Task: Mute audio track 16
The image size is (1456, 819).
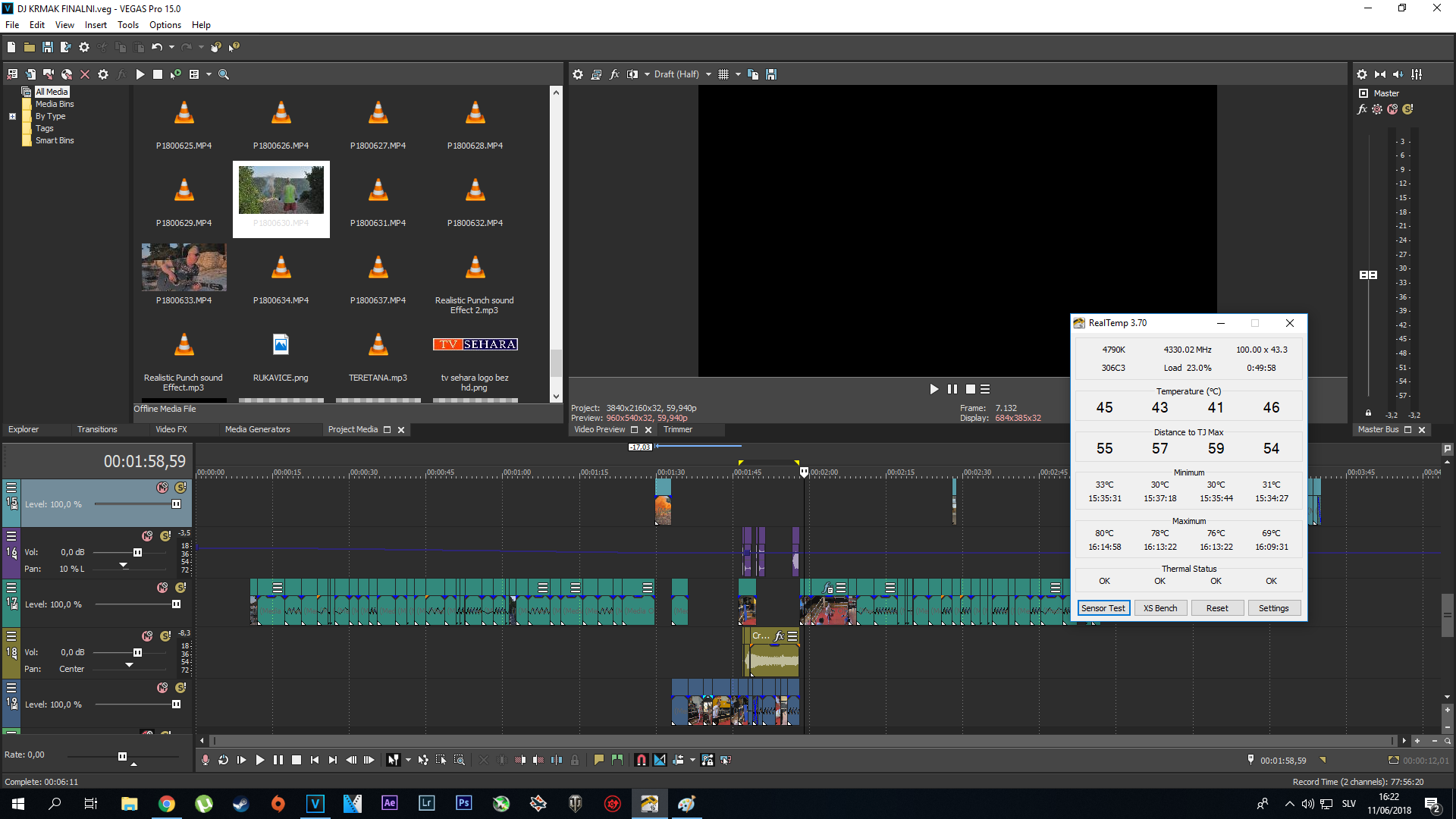Action: coord(147,536)
